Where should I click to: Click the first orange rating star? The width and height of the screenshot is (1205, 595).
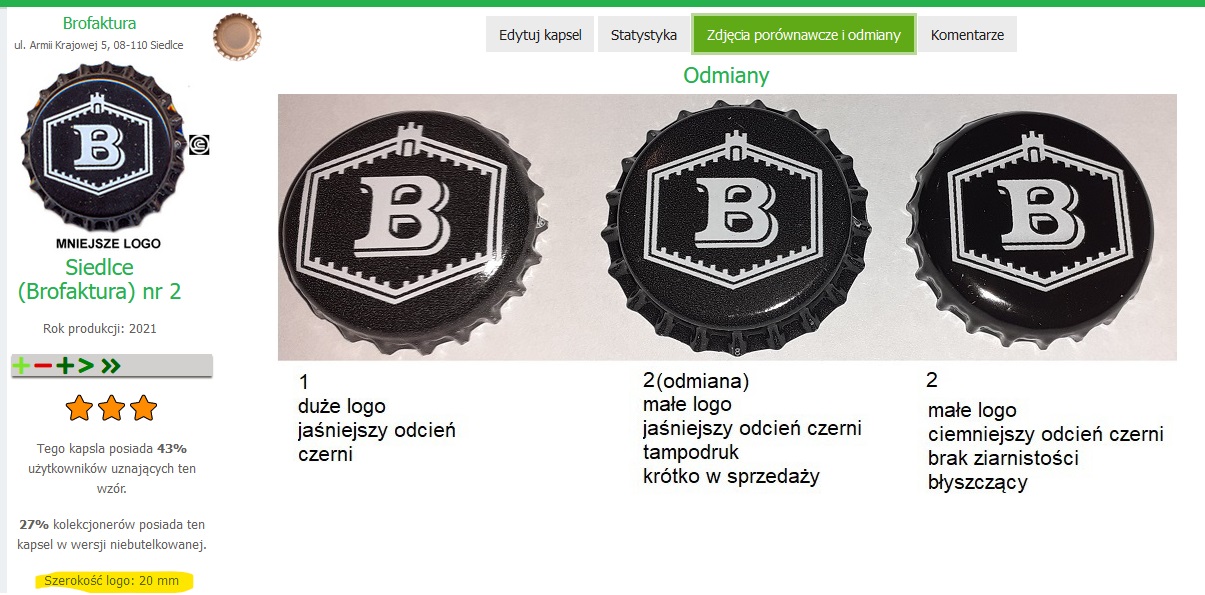(79, 408)
